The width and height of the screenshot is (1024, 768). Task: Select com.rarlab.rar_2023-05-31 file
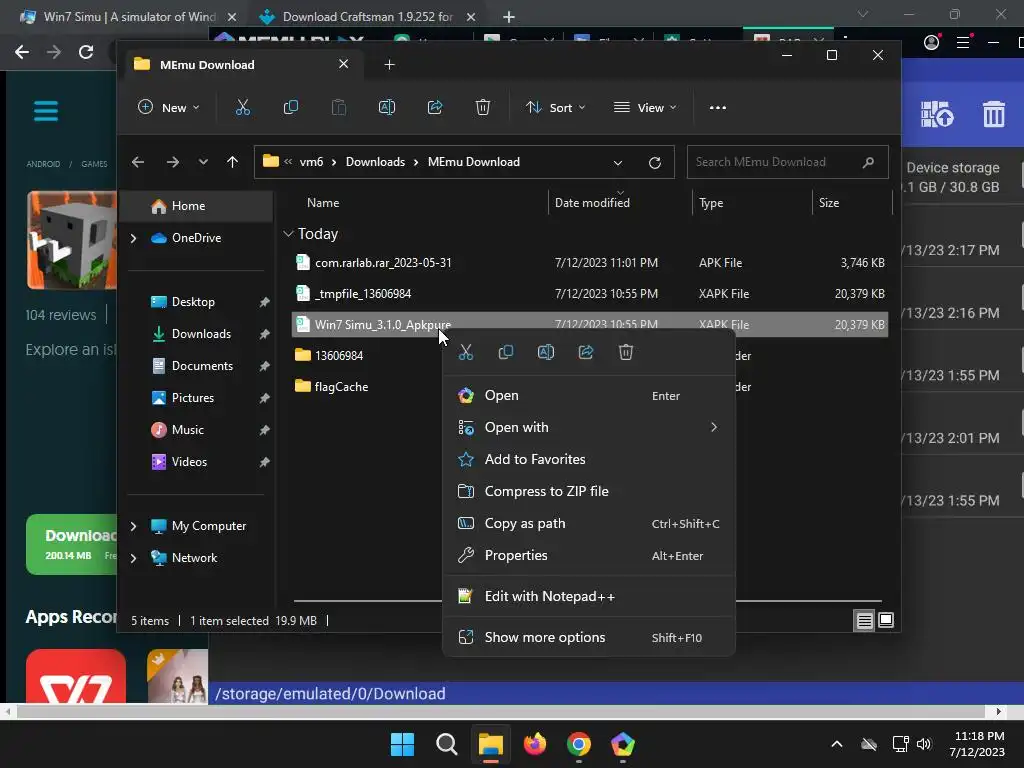click(590, 263)
